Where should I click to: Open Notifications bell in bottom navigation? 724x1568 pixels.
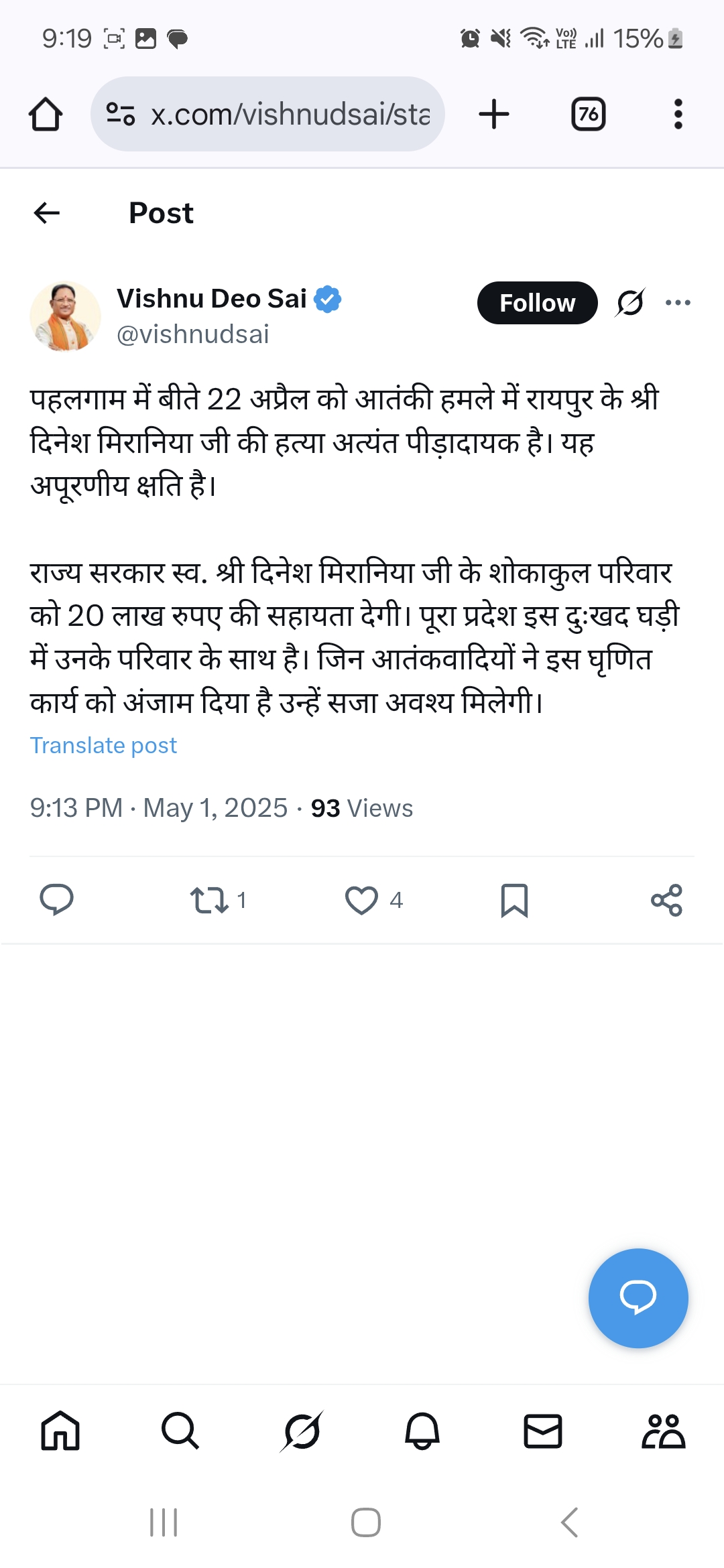(422, 1431)
